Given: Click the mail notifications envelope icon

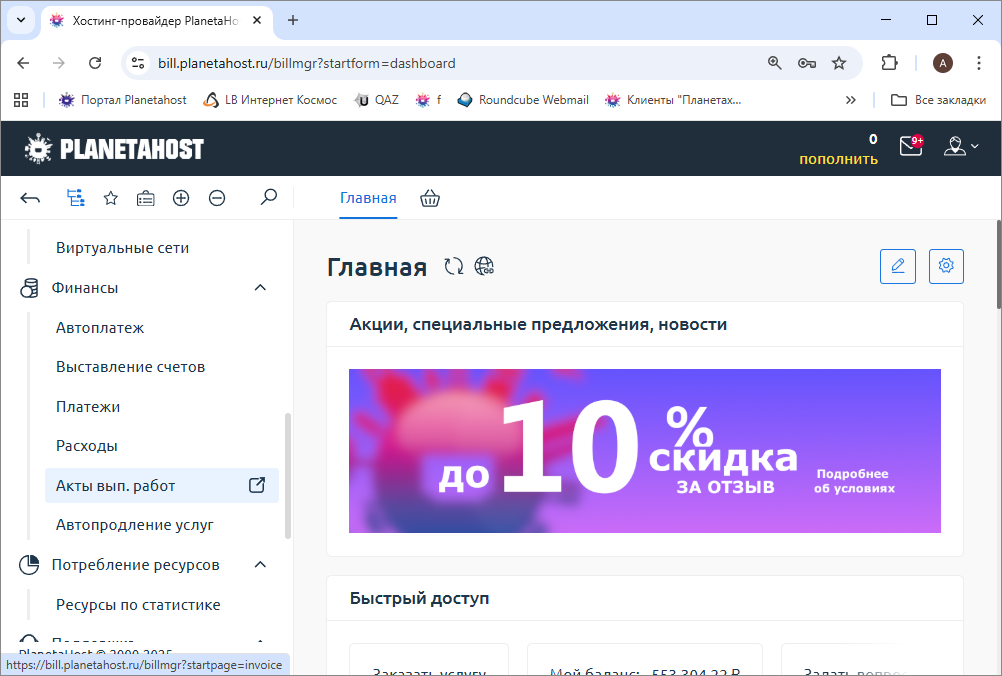Looking at the screenshot, I should click(x=910, y=147).
